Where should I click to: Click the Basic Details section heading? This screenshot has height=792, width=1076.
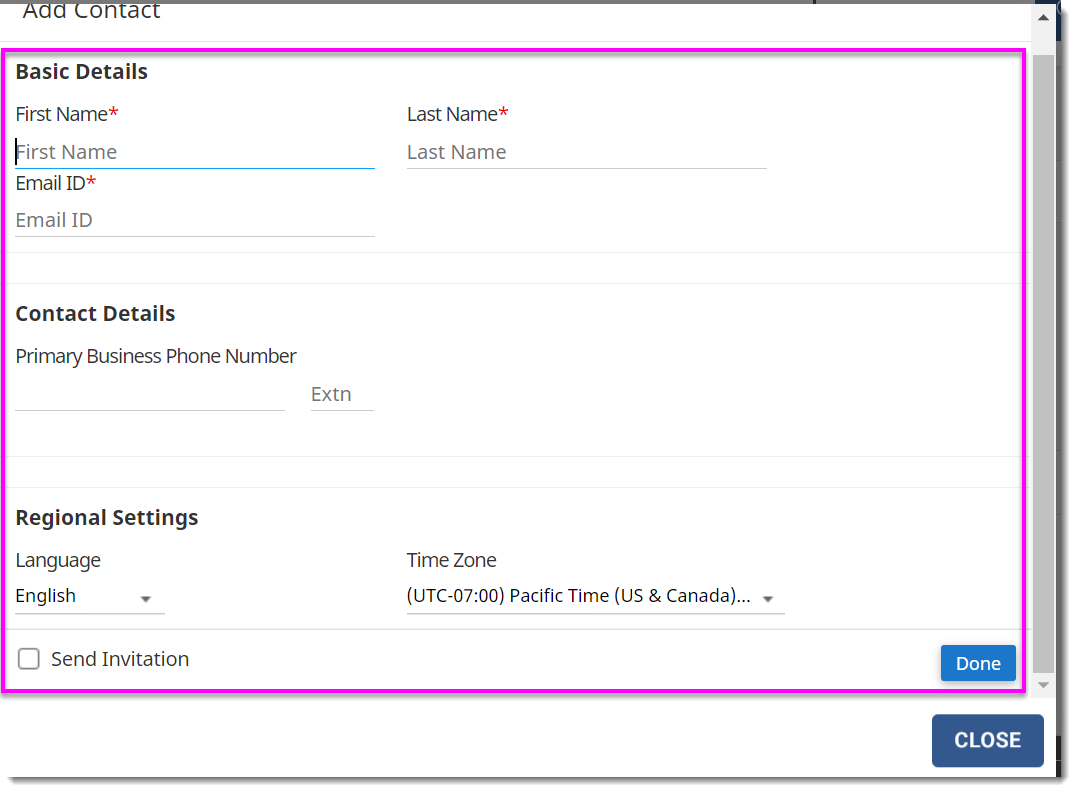tap(81, 71)
